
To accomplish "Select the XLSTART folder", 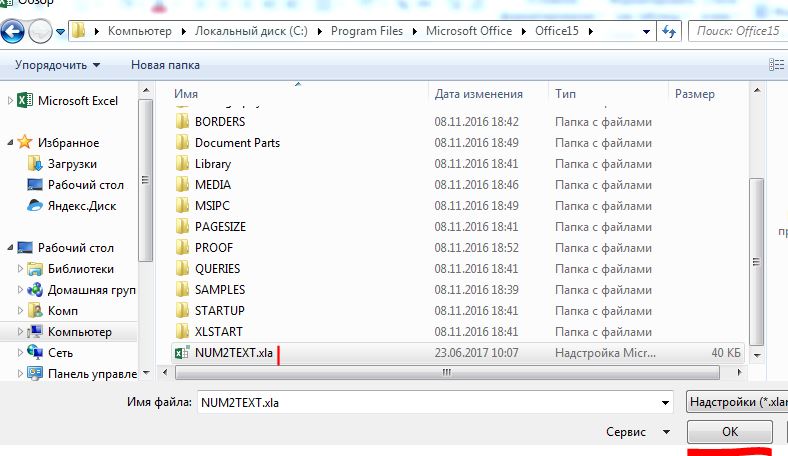I will [x=218, y=331].
